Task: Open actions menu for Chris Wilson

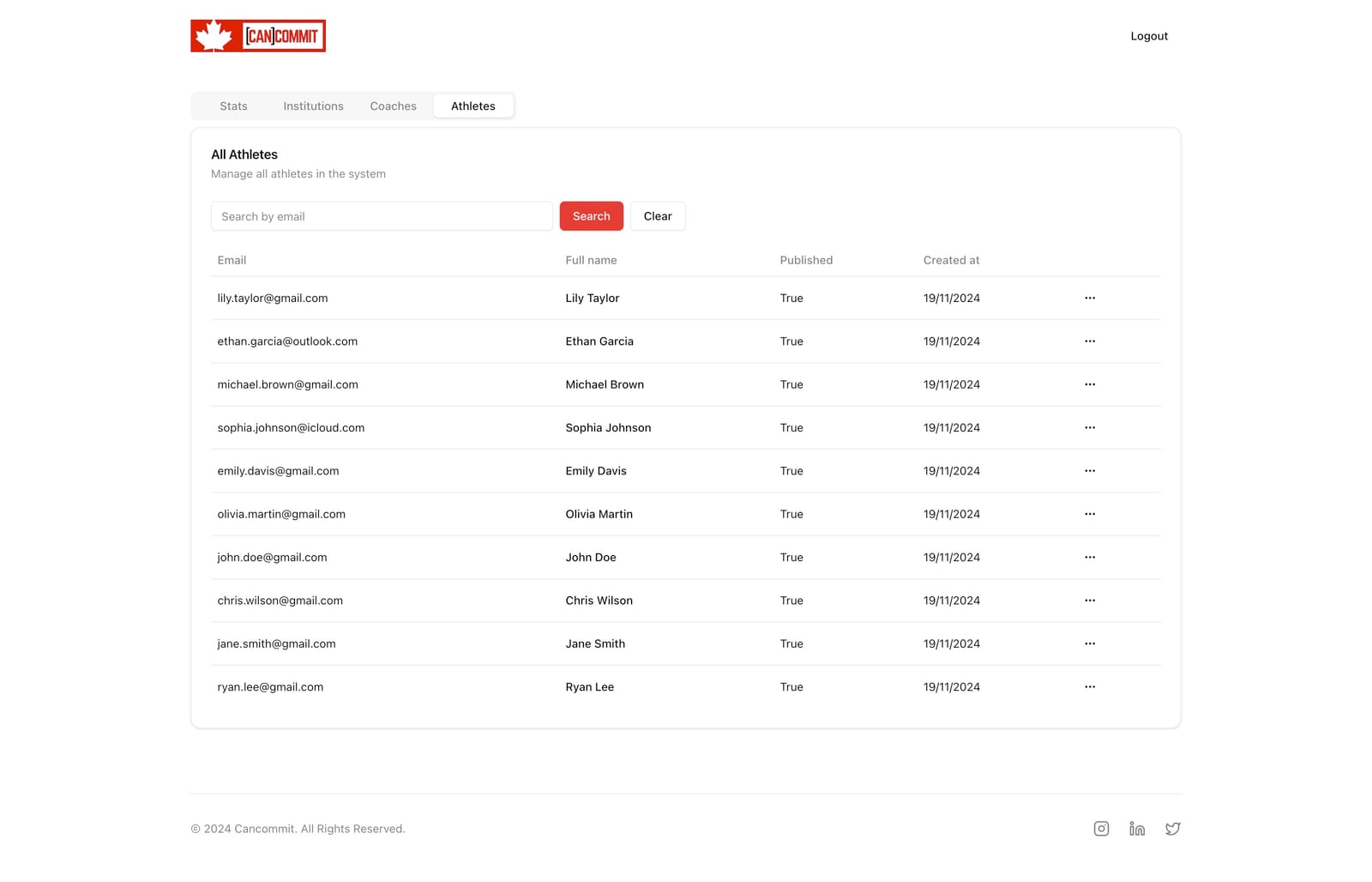Action: coord(1090,601)
